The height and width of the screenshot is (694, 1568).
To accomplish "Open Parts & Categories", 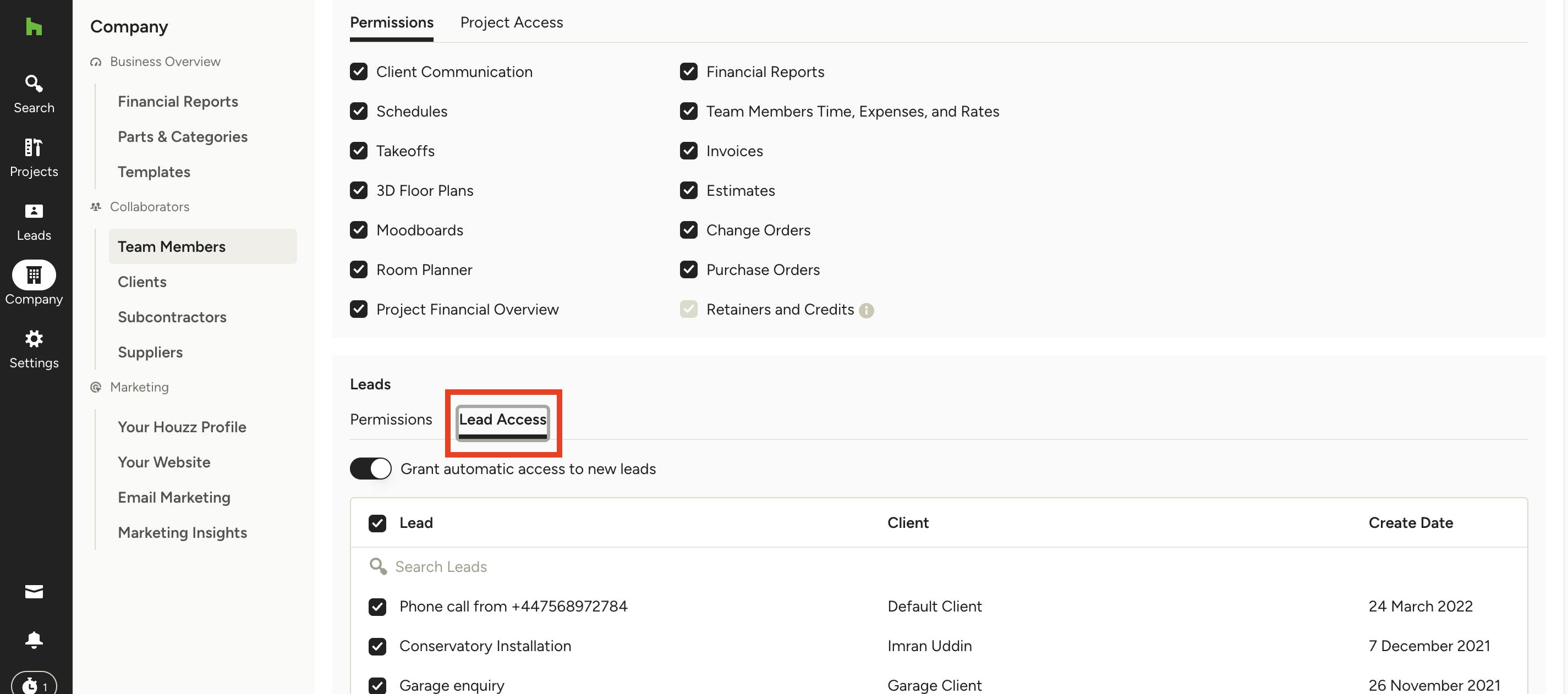I will (x=183, y=137).
